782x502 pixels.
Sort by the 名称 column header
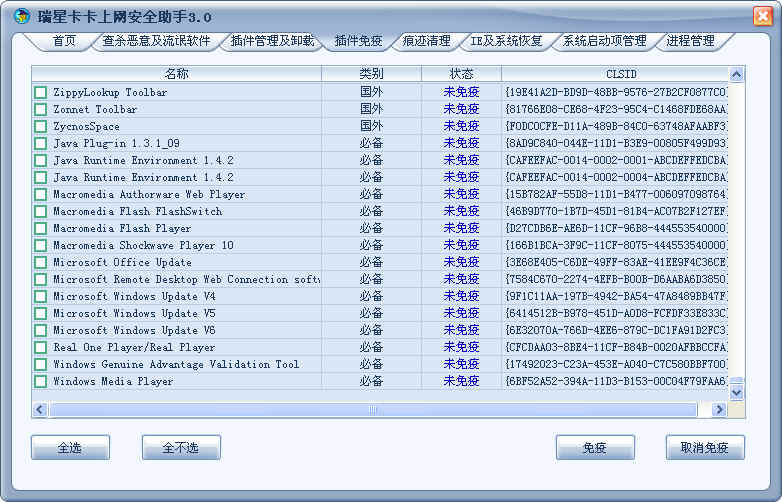coord(177,74)
